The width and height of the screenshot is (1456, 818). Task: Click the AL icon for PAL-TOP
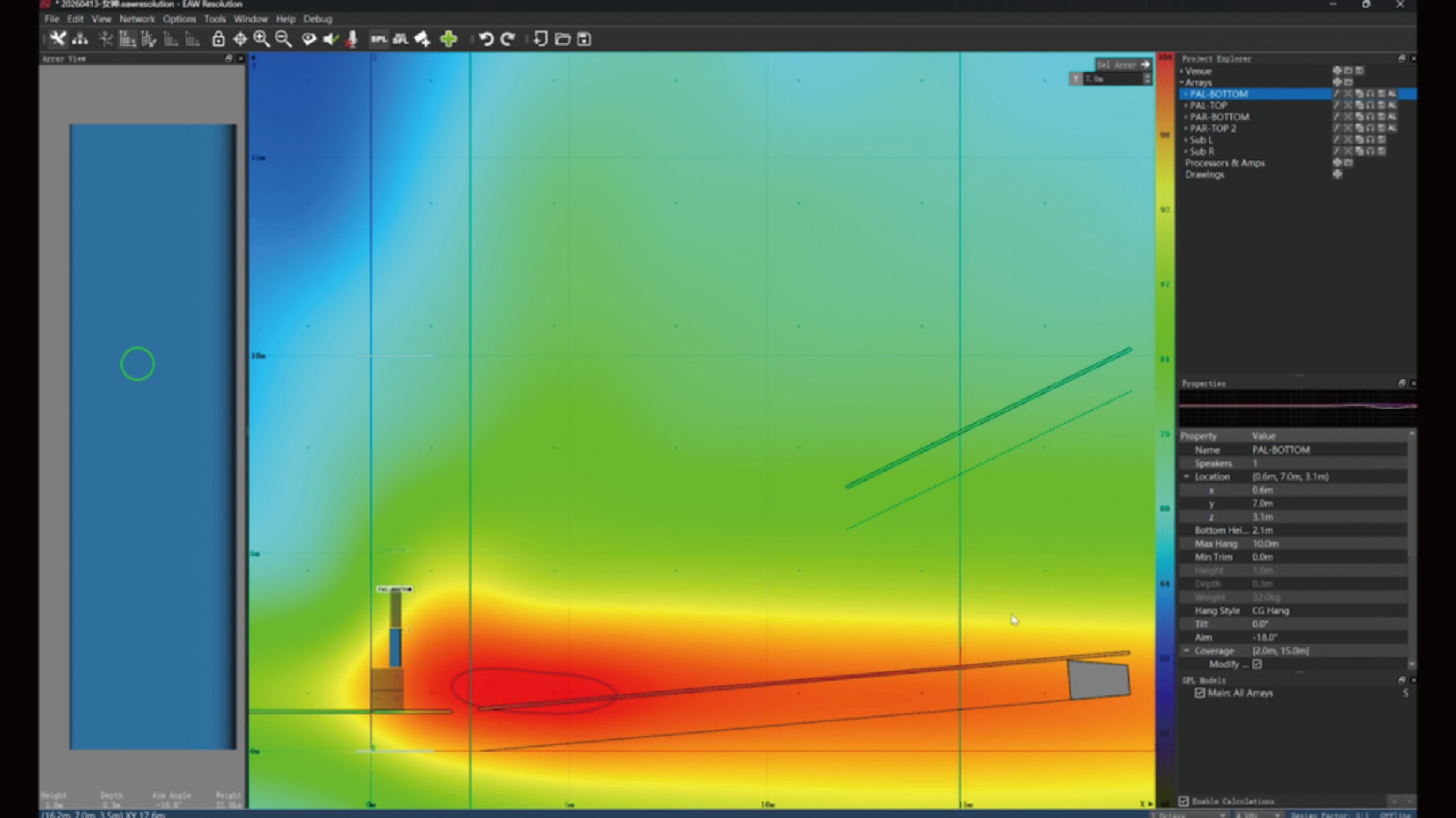1392,106
